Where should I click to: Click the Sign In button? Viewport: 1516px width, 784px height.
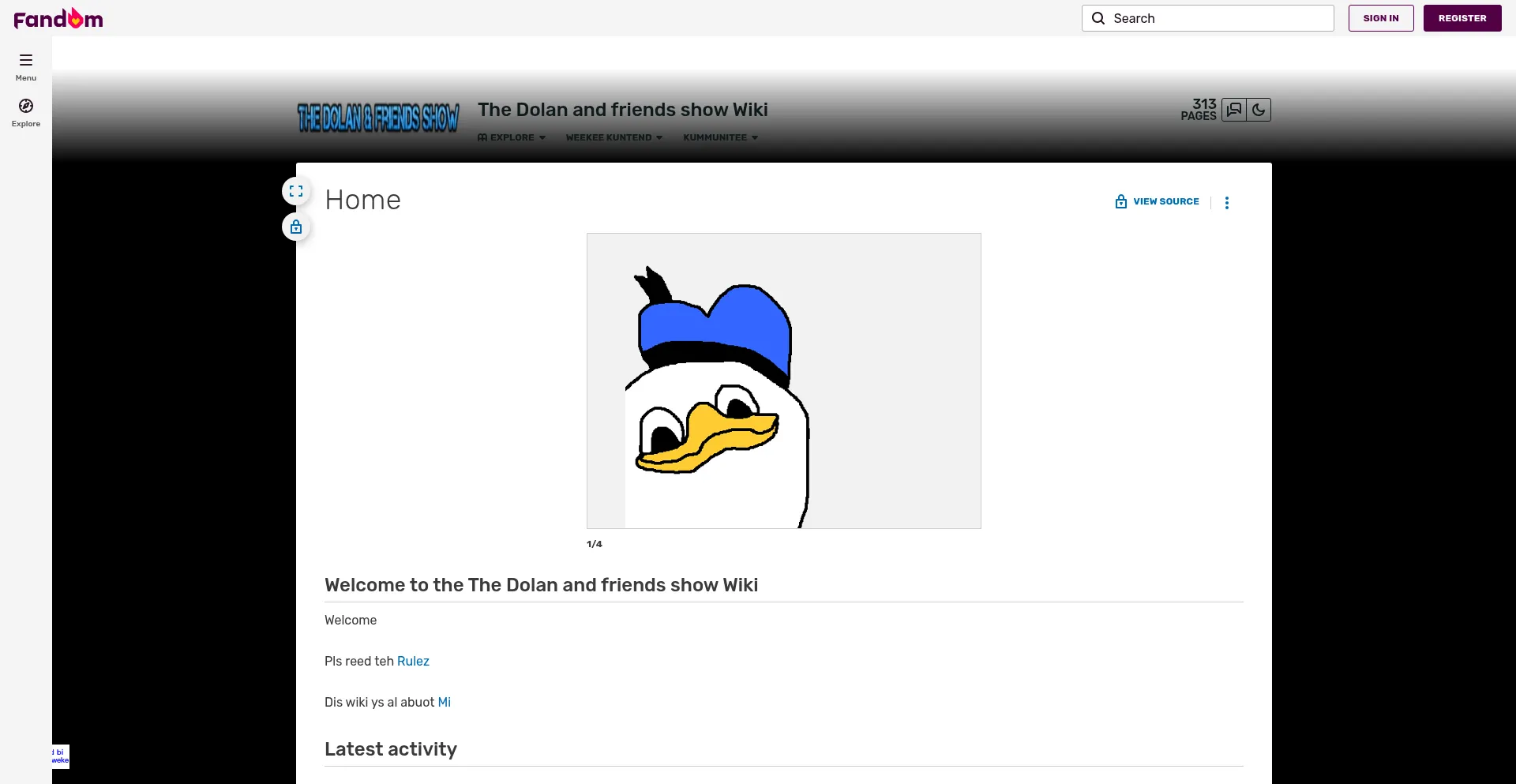tap(1380, 18)
